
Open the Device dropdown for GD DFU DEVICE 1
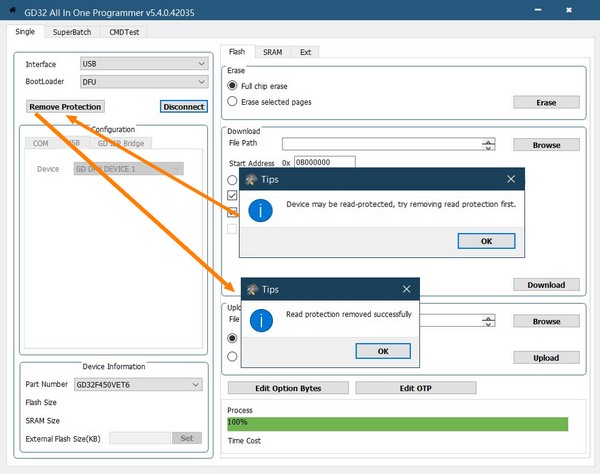pos(129,169)
